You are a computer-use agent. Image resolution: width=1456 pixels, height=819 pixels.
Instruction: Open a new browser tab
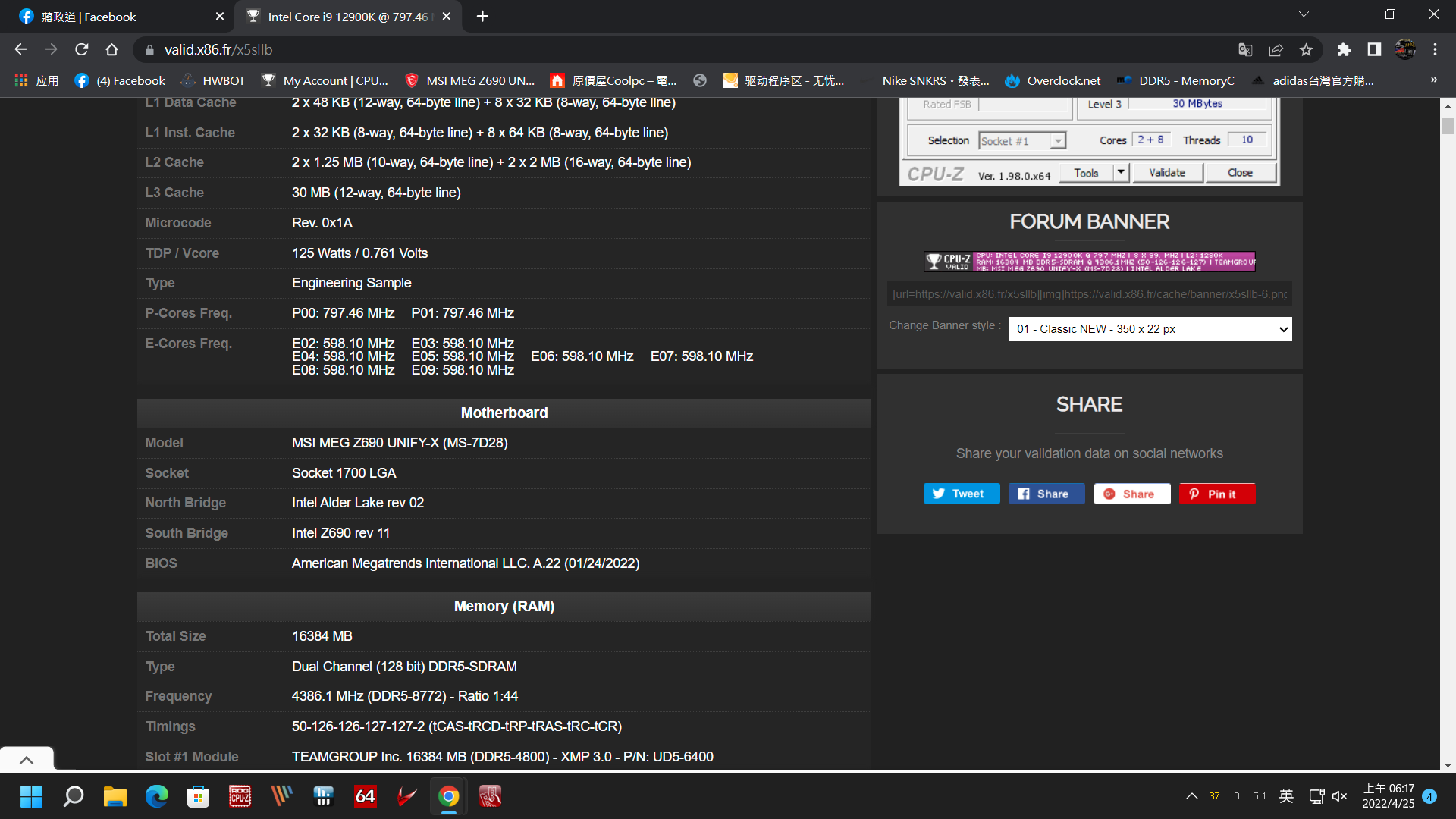coord(482,16)
